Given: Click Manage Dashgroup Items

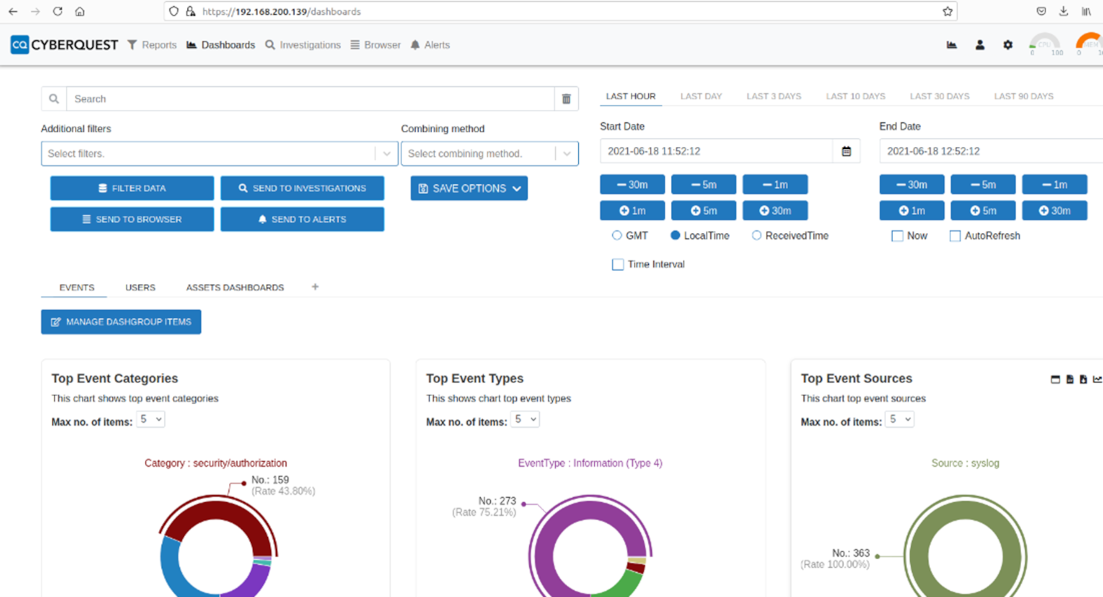Looking at the screenshot, I should 121,322.
